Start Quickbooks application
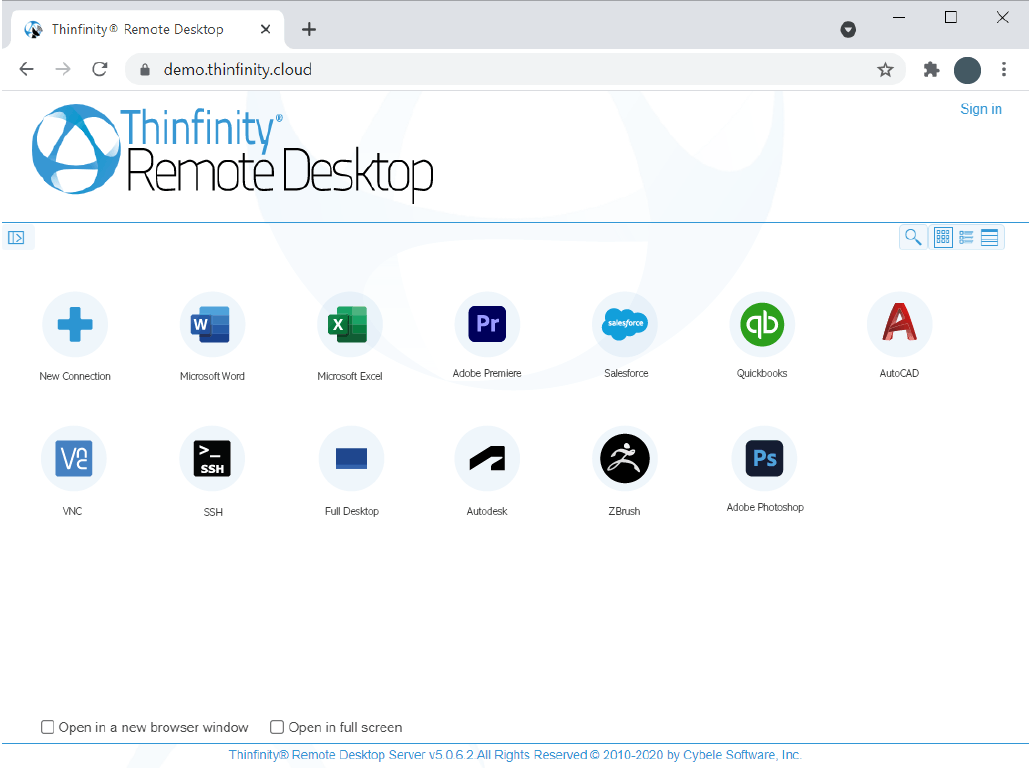Viewport: 1029px width, 768px height. 762,324
